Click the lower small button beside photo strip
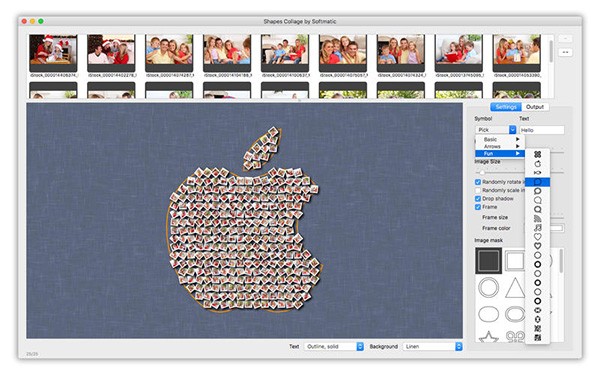 [x=566, y=52]
